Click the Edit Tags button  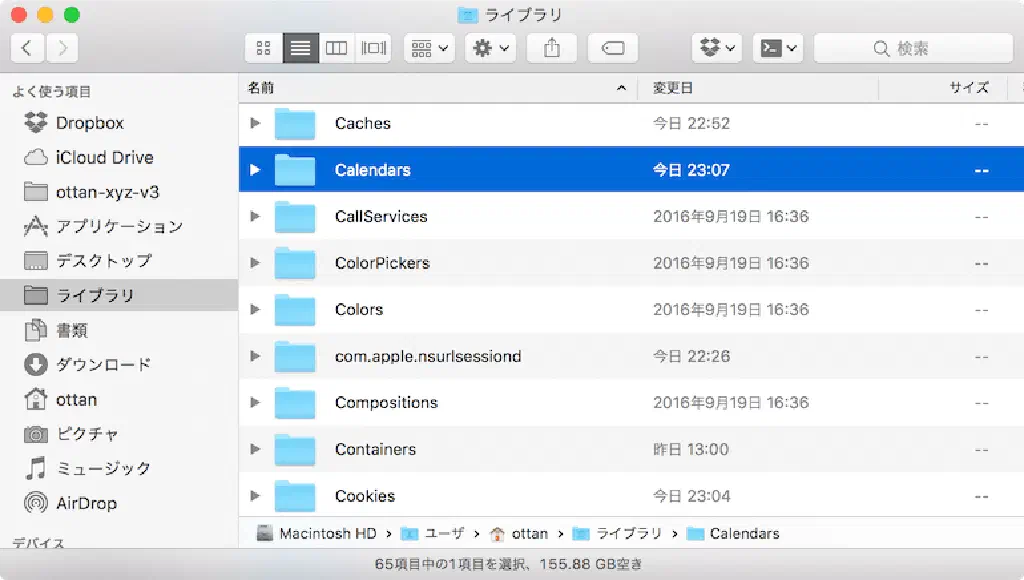[x=613, y=48]
